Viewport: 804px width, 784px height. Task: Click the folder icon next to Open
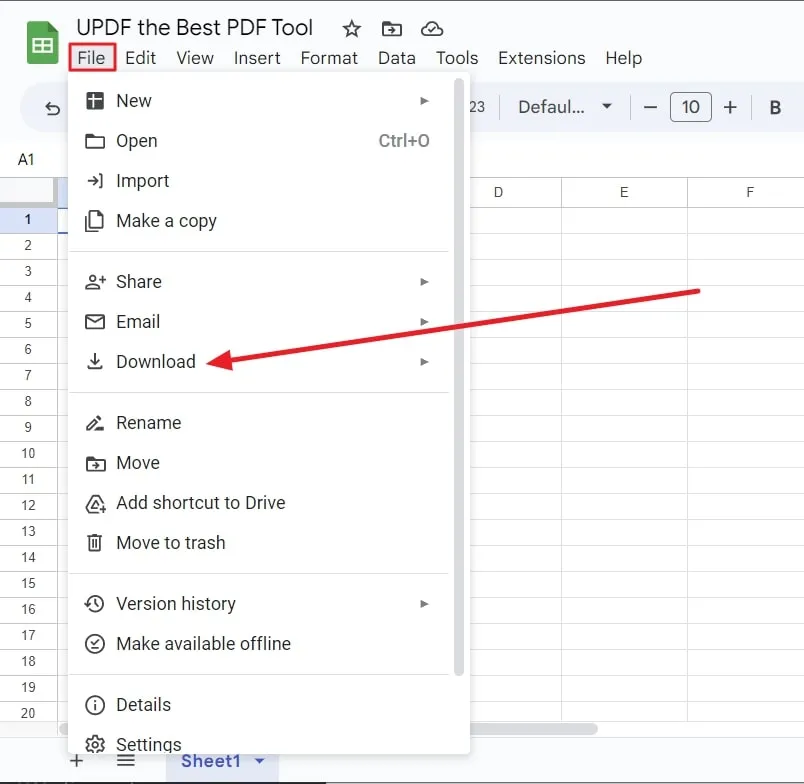(x=95, y=141)
